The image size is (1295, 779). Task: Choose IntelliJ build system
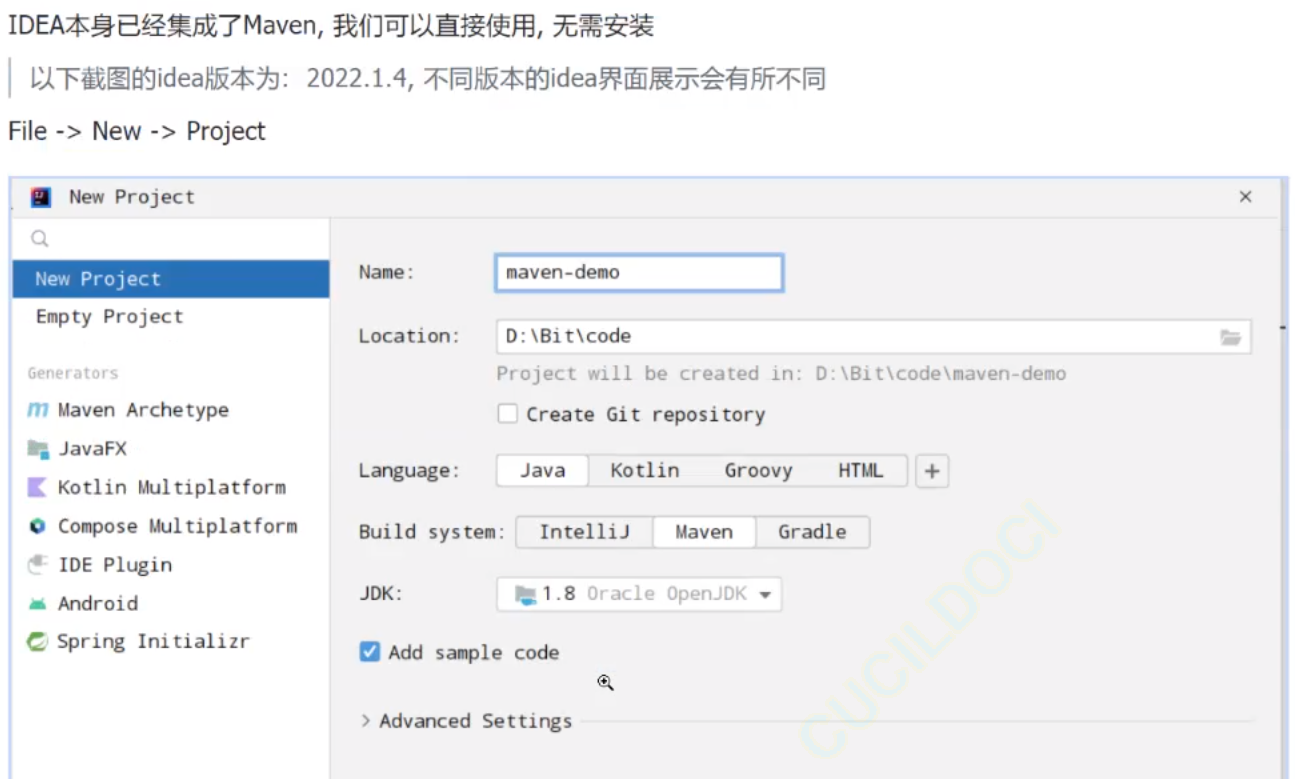click(x=585, y=532)
